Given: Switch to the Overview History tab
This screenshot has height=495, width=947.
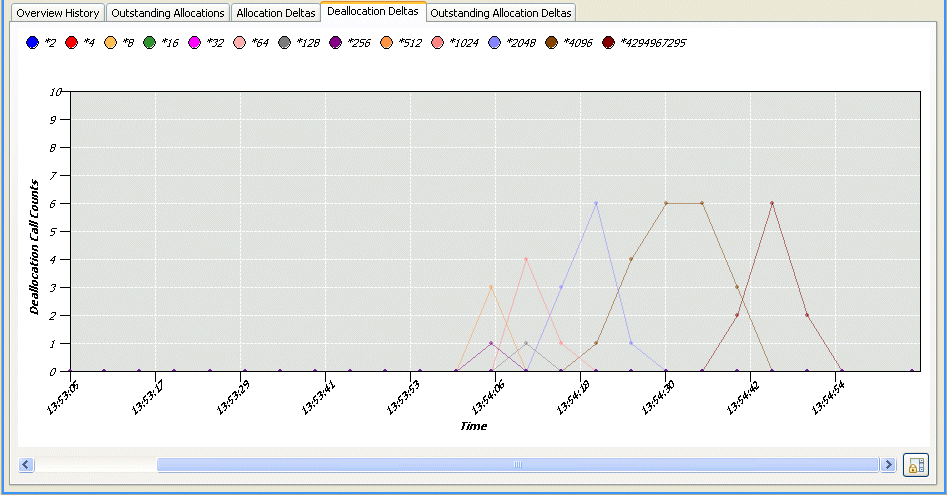Looking at the screenshot, I should pos(58,13).
